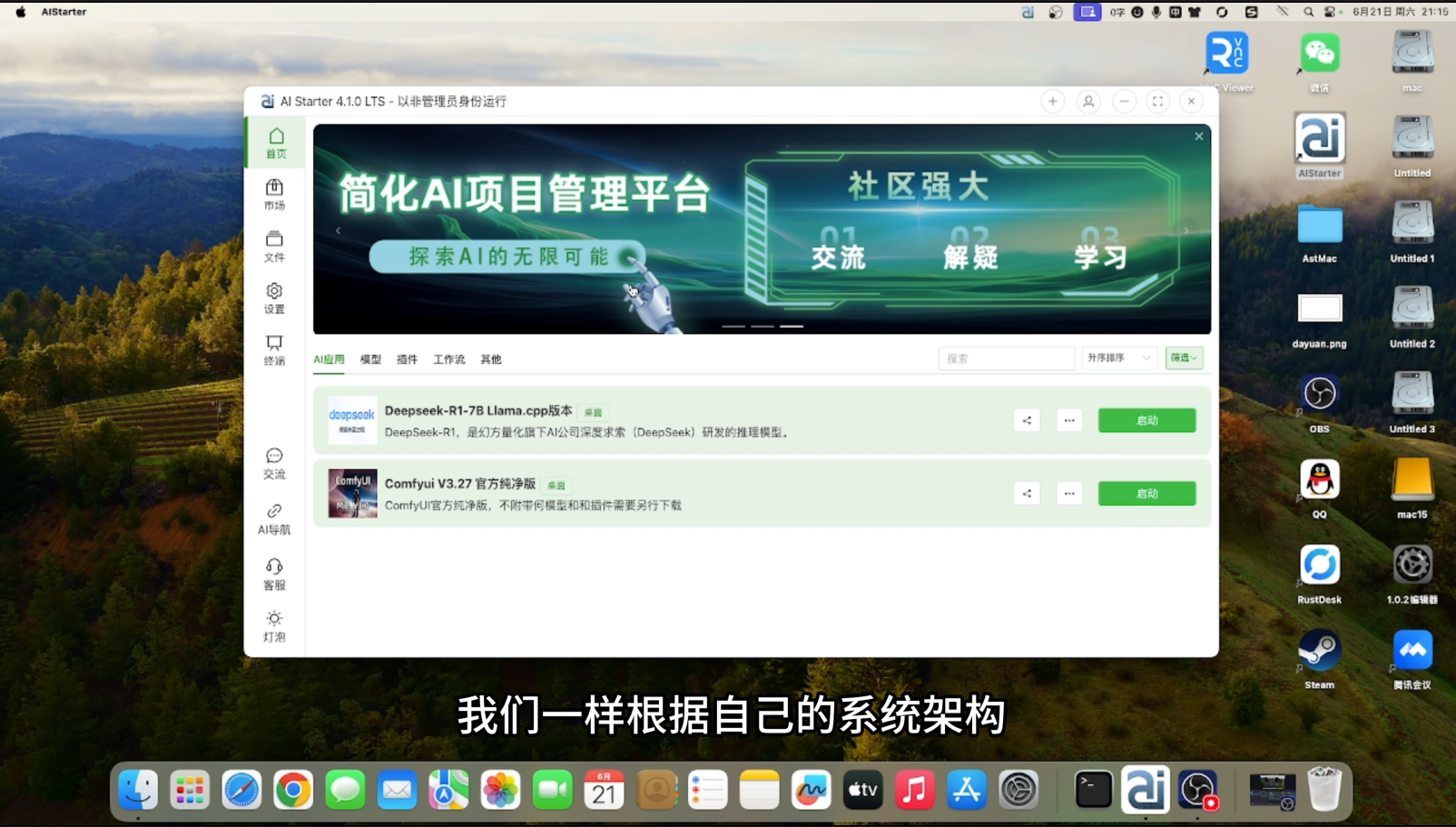Open more options for Deepseek-R1-7B entry
The image size is (1456, 827).
[1069, 420]
